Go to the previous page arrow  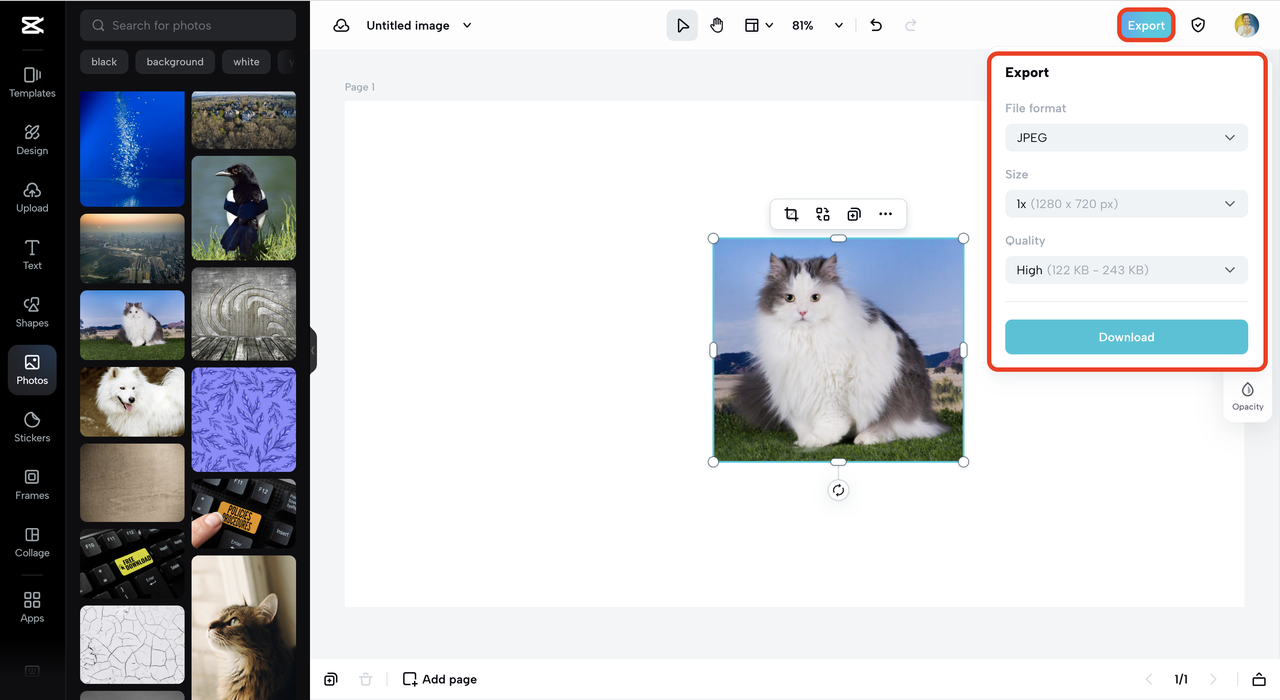coord(1148,679)
